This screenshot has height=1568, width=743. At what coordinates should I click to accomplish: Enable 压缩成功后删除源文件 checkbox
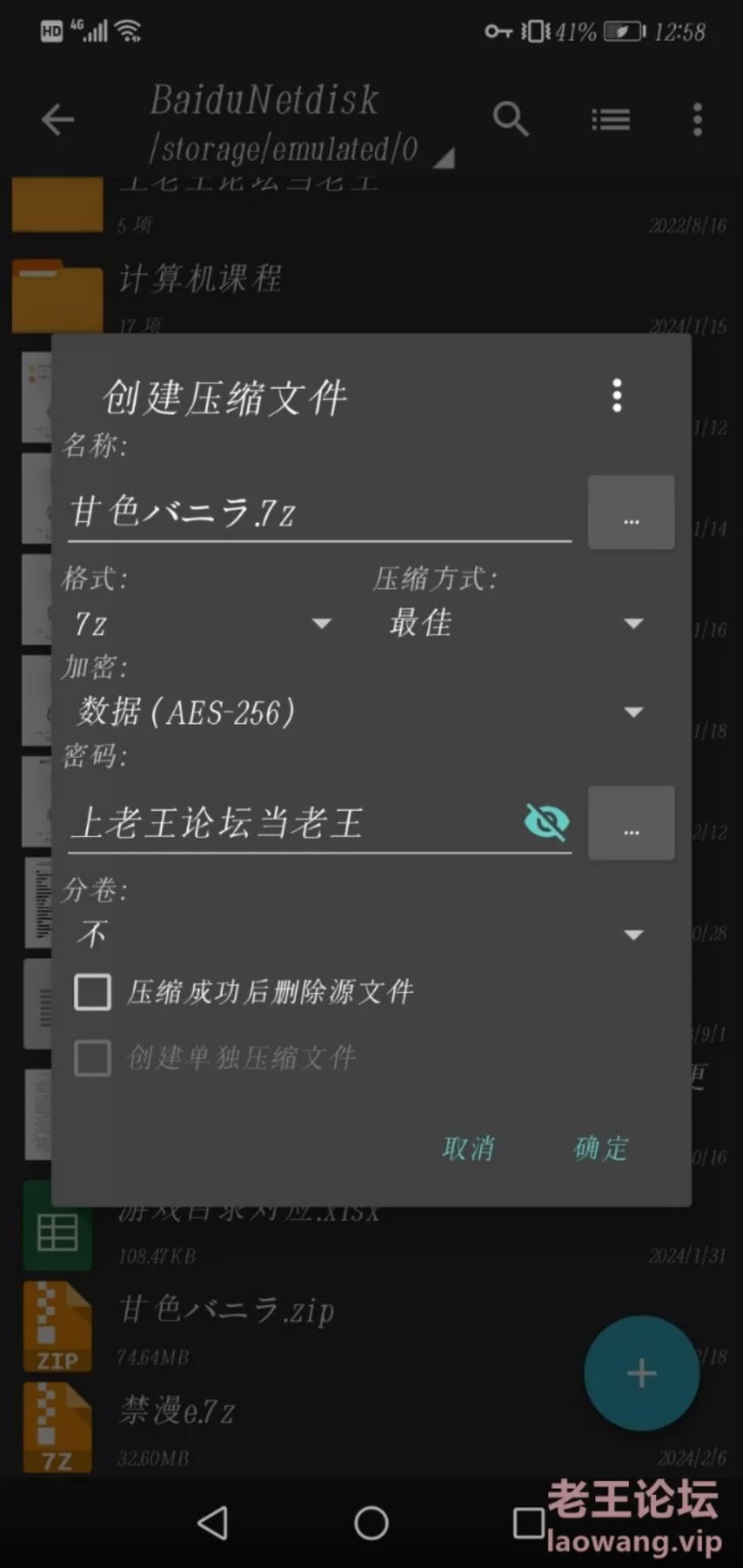(x=92, y=992)
